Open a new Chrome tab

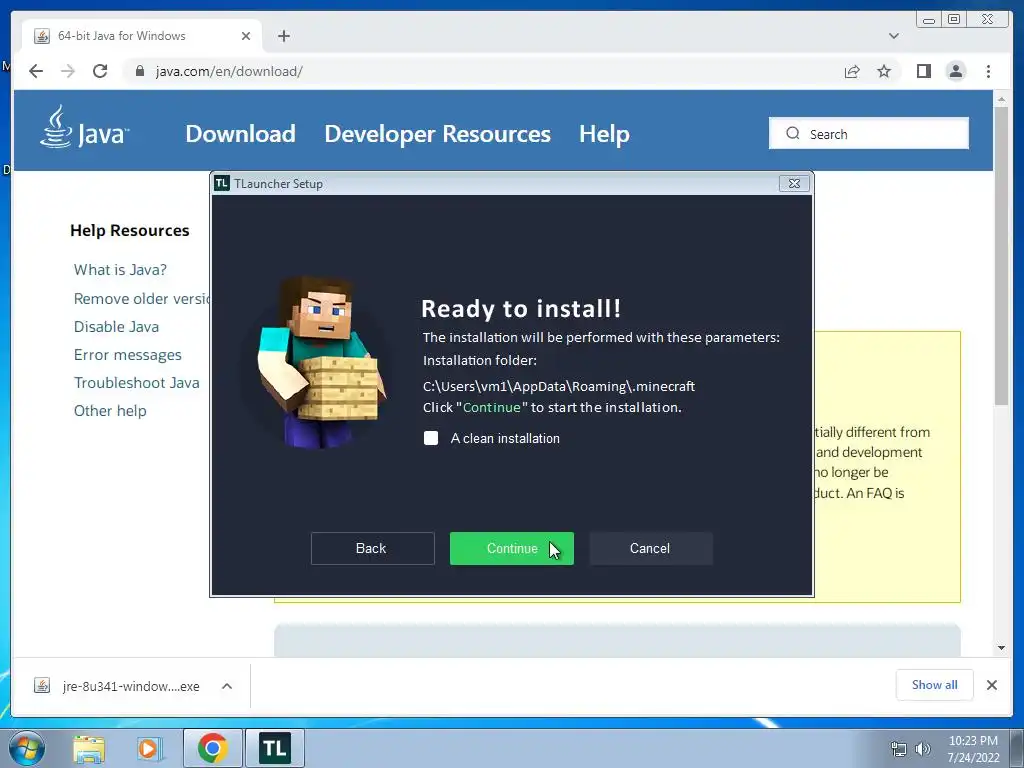click(283, 36)
